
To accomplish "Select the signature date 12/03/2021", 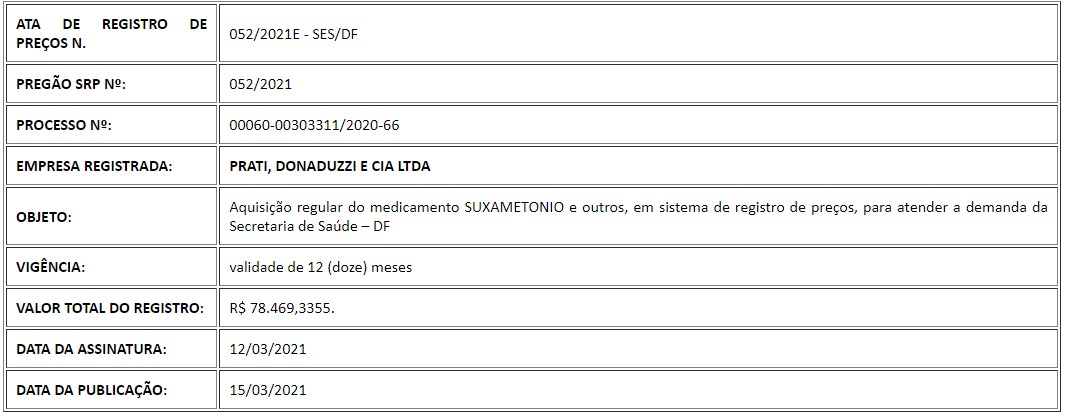I will click(268, 349).
